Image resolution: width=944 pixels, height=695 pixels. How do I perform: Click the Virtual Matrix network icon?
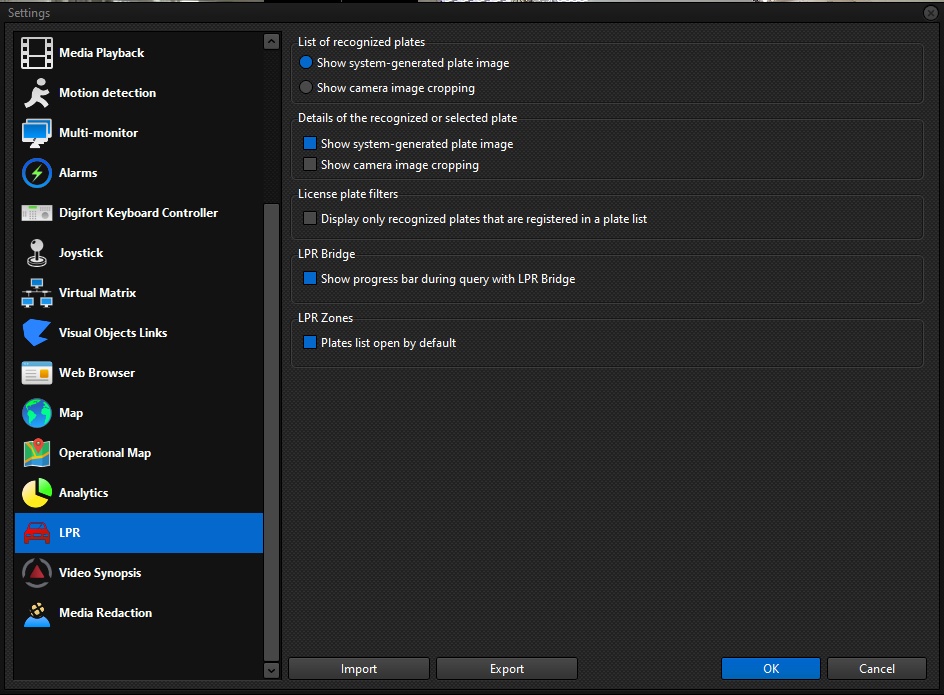tap(37, 293)
